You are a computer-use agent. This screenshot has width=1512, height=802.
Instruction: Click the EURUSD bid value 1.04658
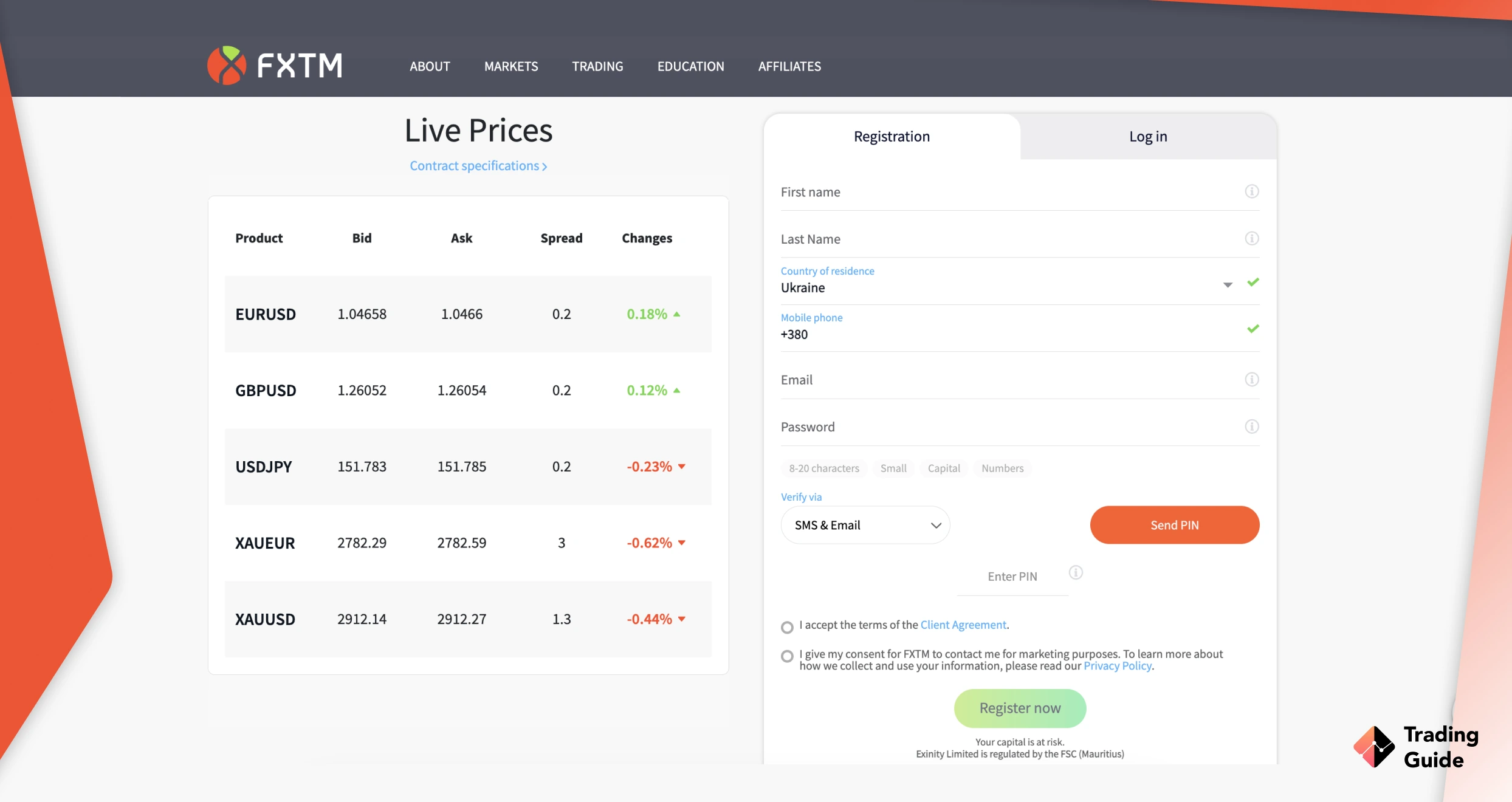(x=362, y=314)
